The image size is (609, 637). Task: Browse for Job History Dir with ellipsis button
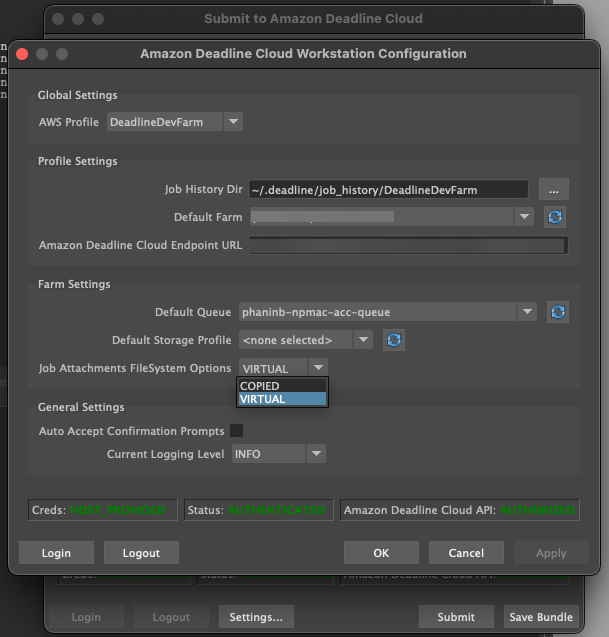pos(553,189)
